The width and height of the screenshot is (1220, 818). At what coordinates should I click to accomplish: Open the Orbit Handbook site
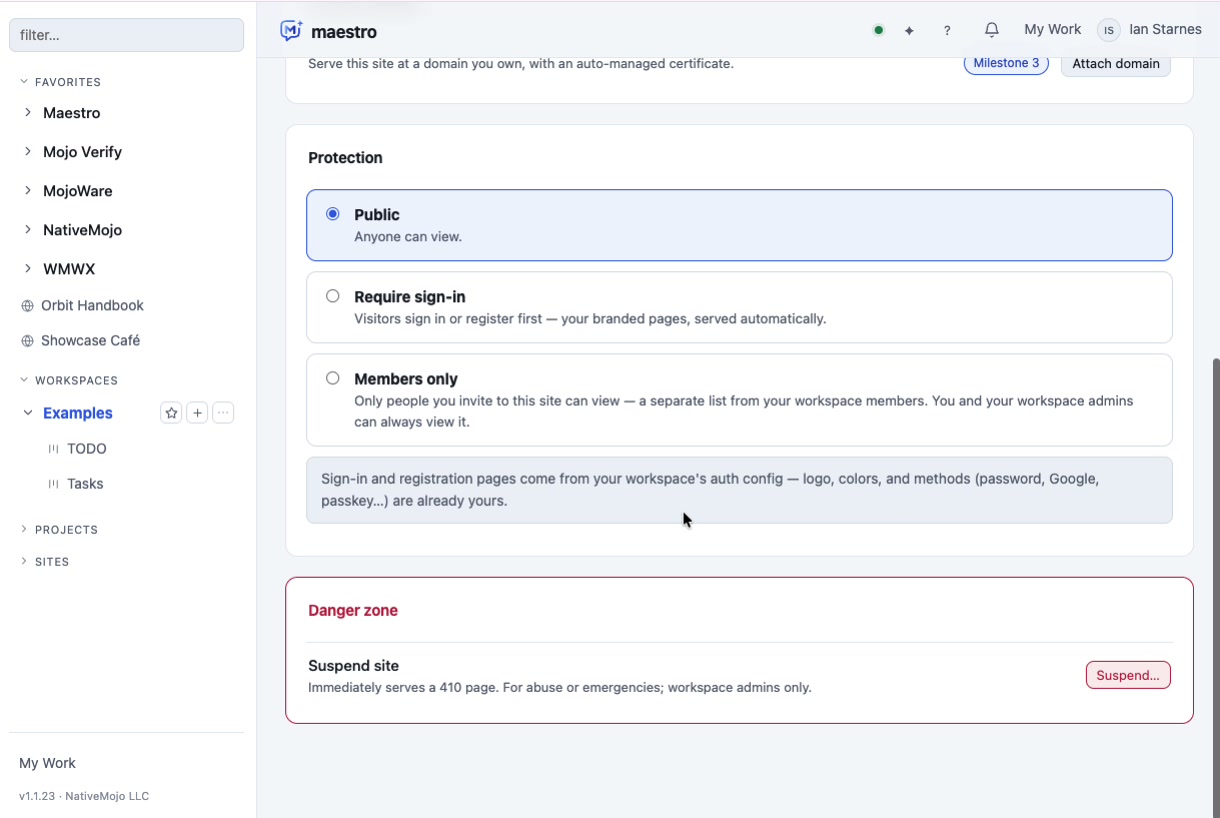point(92,306)
